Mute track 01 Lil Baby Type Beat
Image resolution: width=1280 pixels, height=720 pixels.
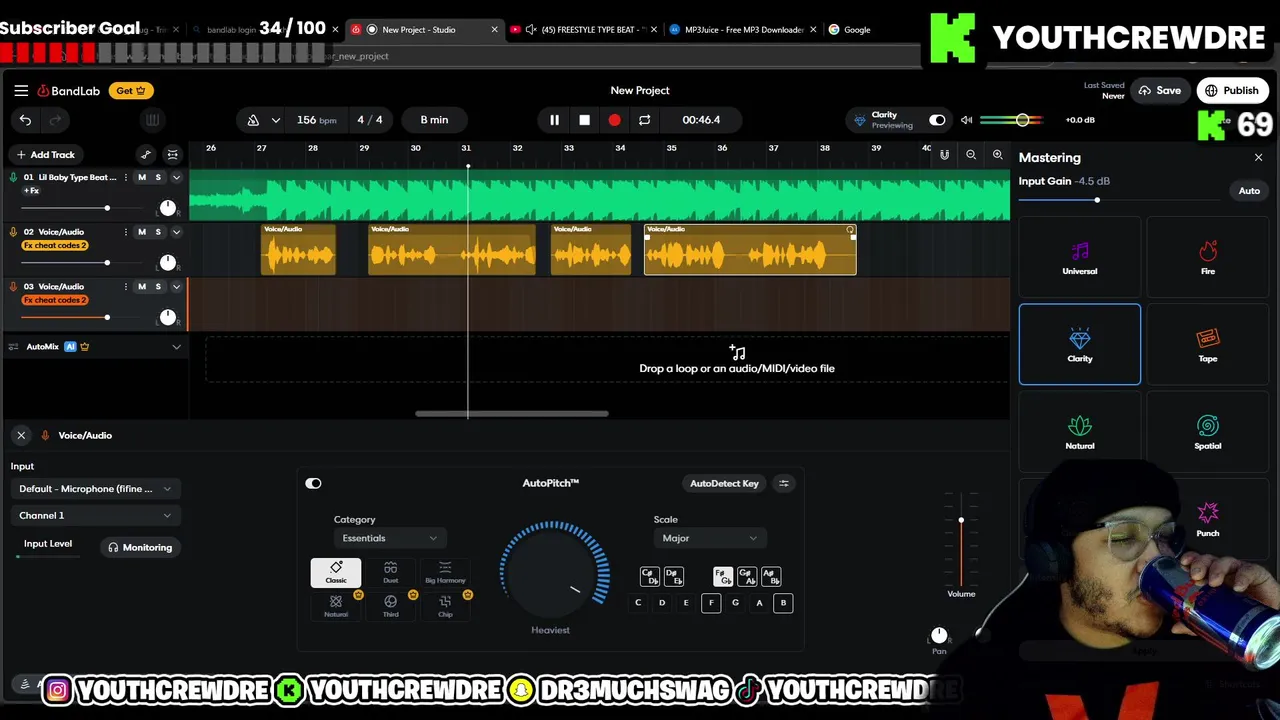click(x=141, y=178)
